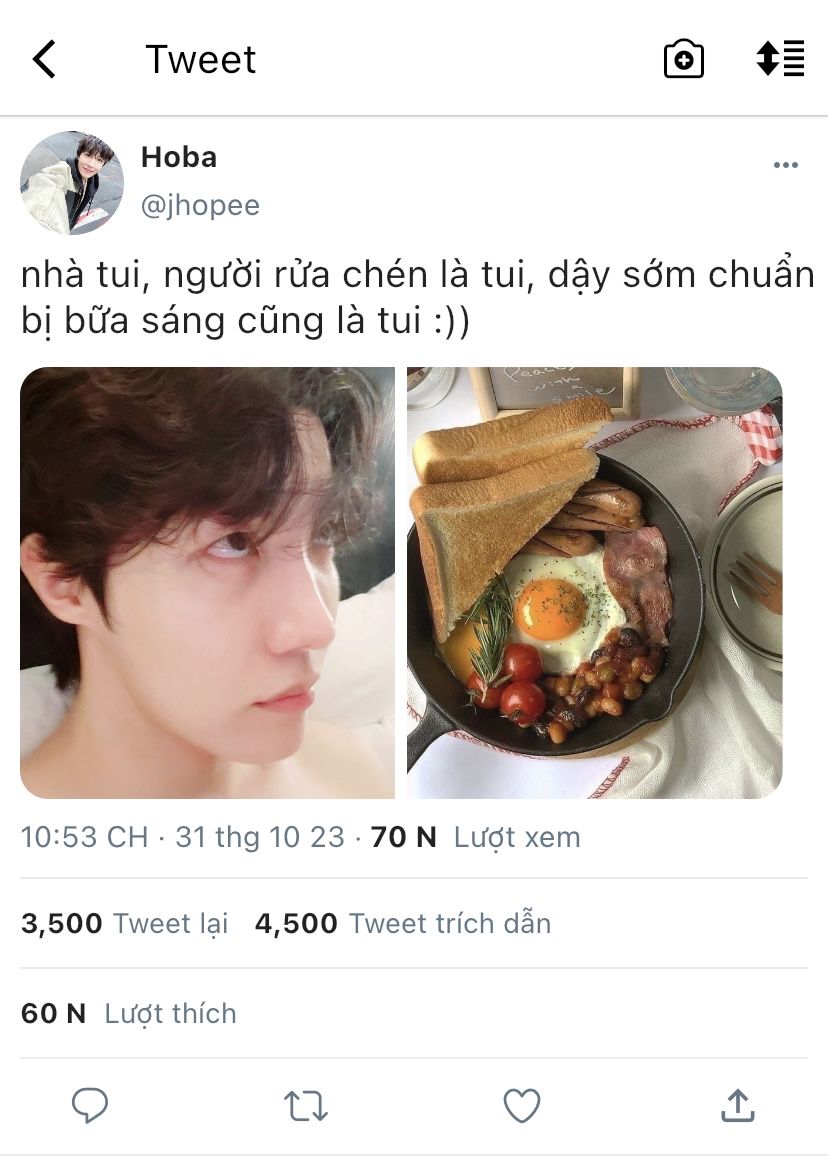Tap the Tweet header title

click(200, 59)
